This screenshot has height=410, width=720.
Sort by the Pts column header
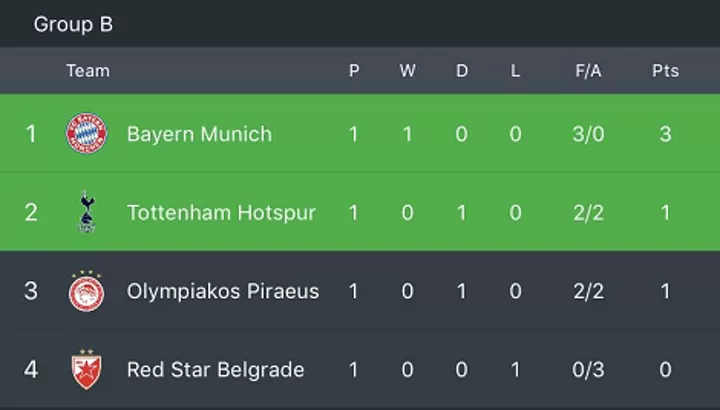click(665, 71)
